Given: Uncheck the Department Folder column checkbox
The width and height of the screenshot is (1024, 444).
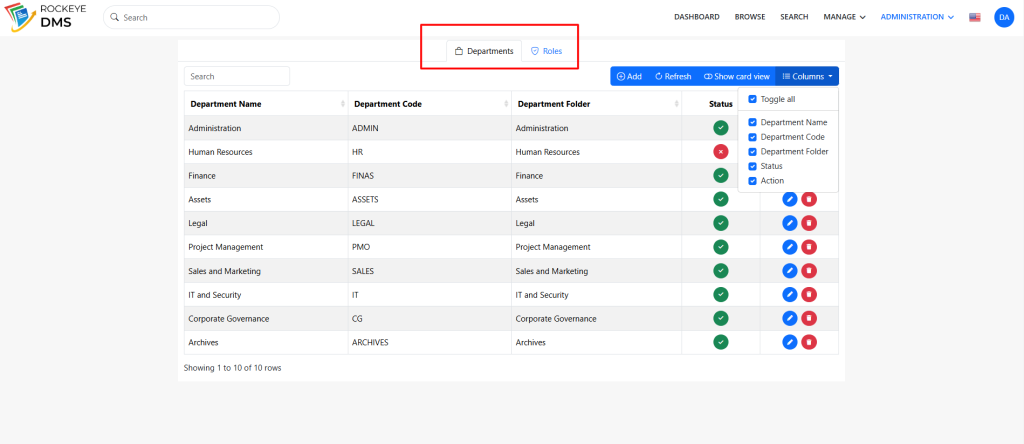Looking at the screenshot, I should coord(752,151).
